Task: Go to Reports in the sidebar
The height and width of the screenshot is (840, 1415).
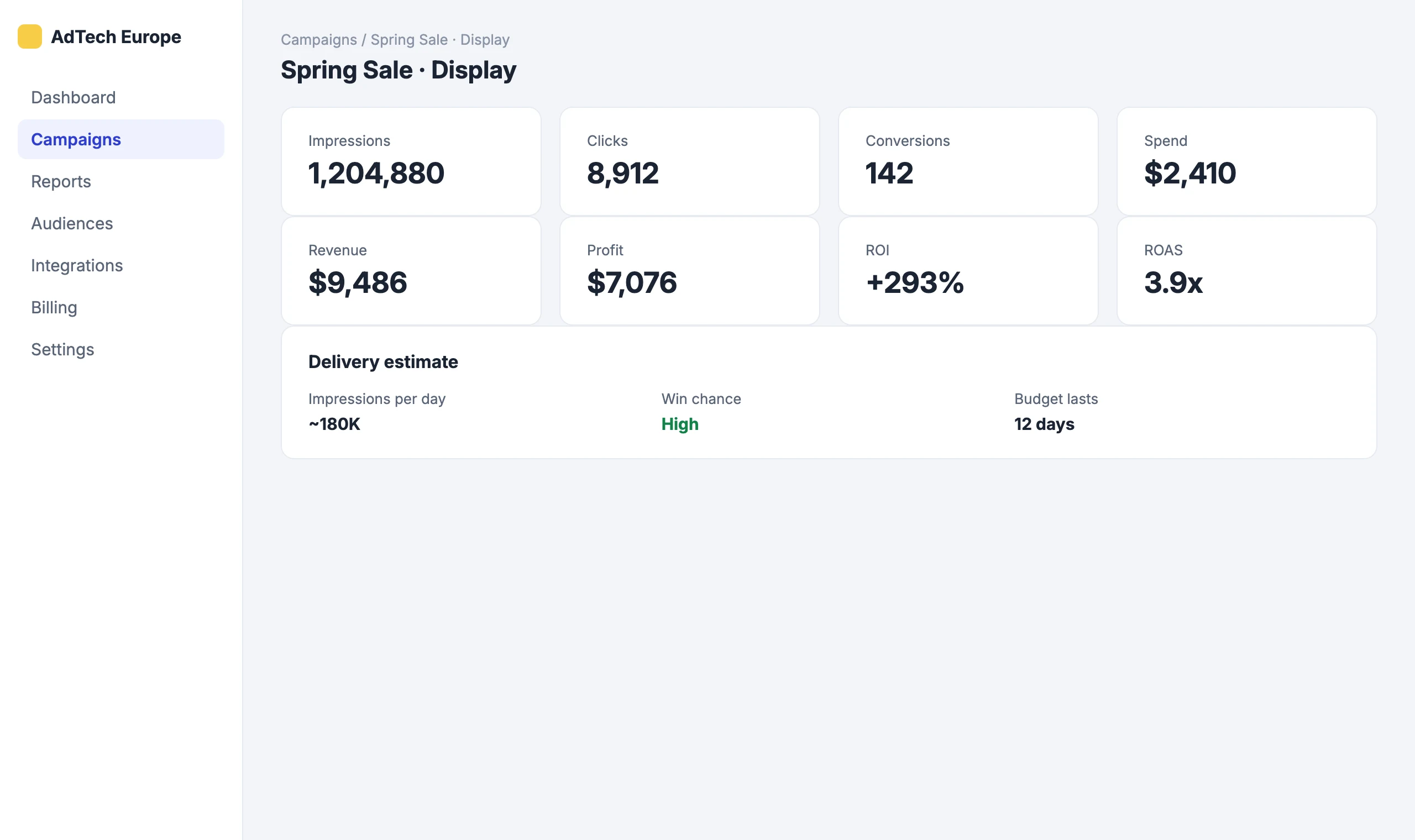Action: (x=121, y=181)
